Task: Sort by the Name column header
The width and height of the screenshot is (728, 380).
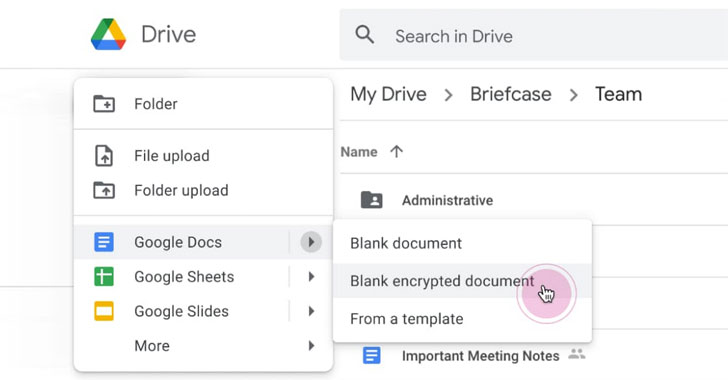Action: tap(359, 152)
